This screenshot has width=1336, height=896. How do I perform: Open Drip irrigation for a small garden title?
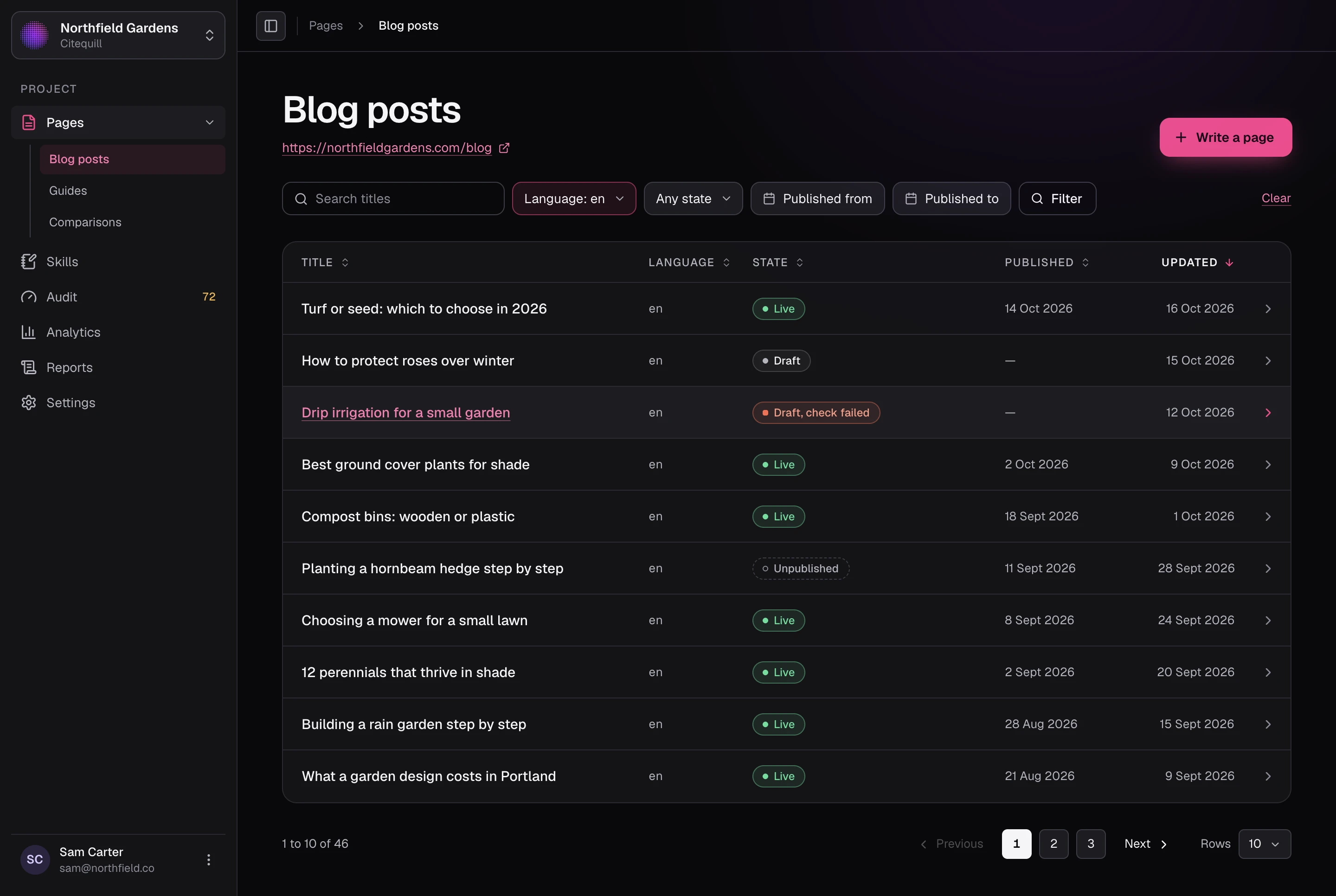tap(406, 413)
